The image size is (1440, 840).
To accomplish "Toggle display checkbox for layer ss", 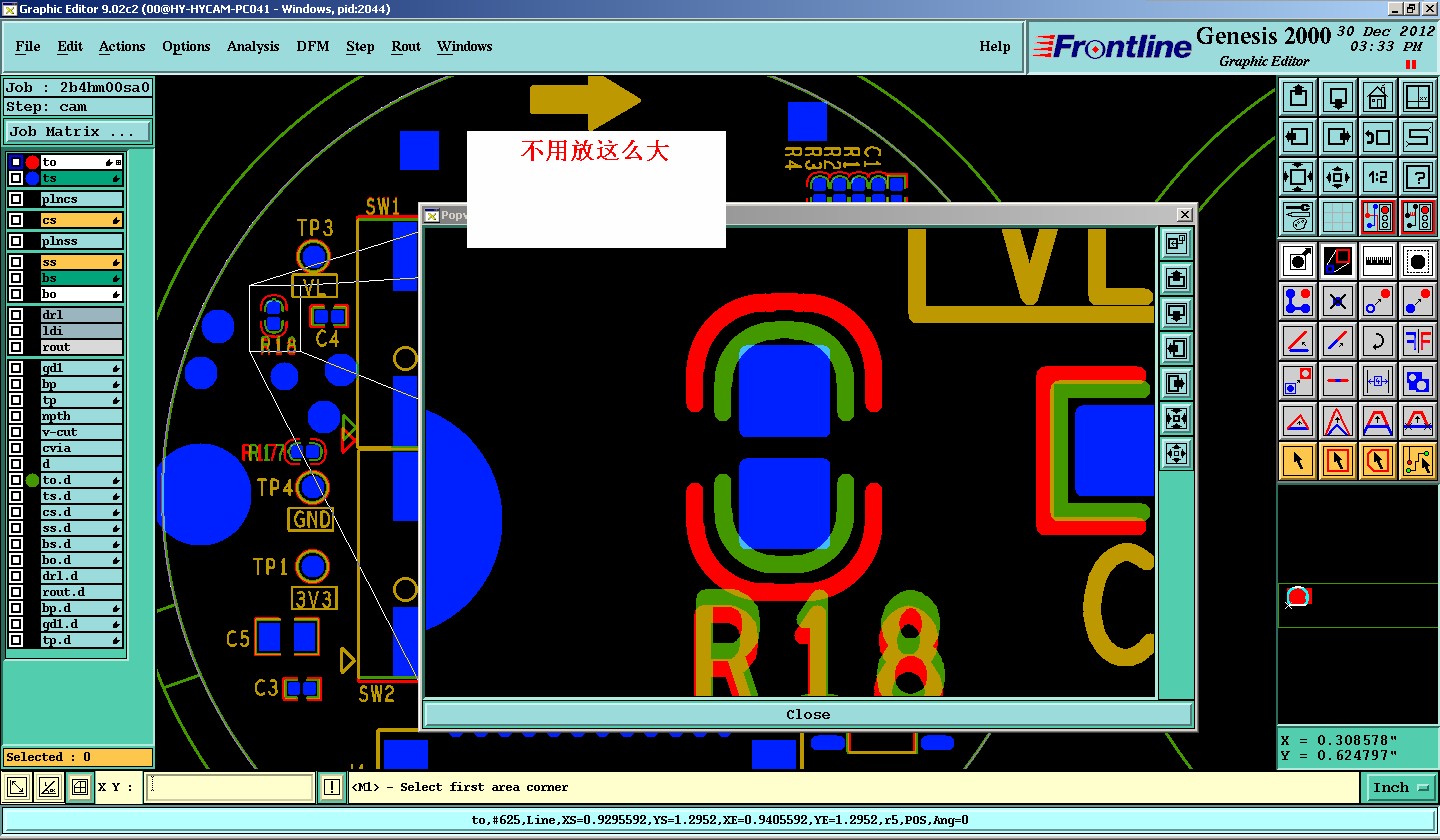I will click(x=16, y=262).
